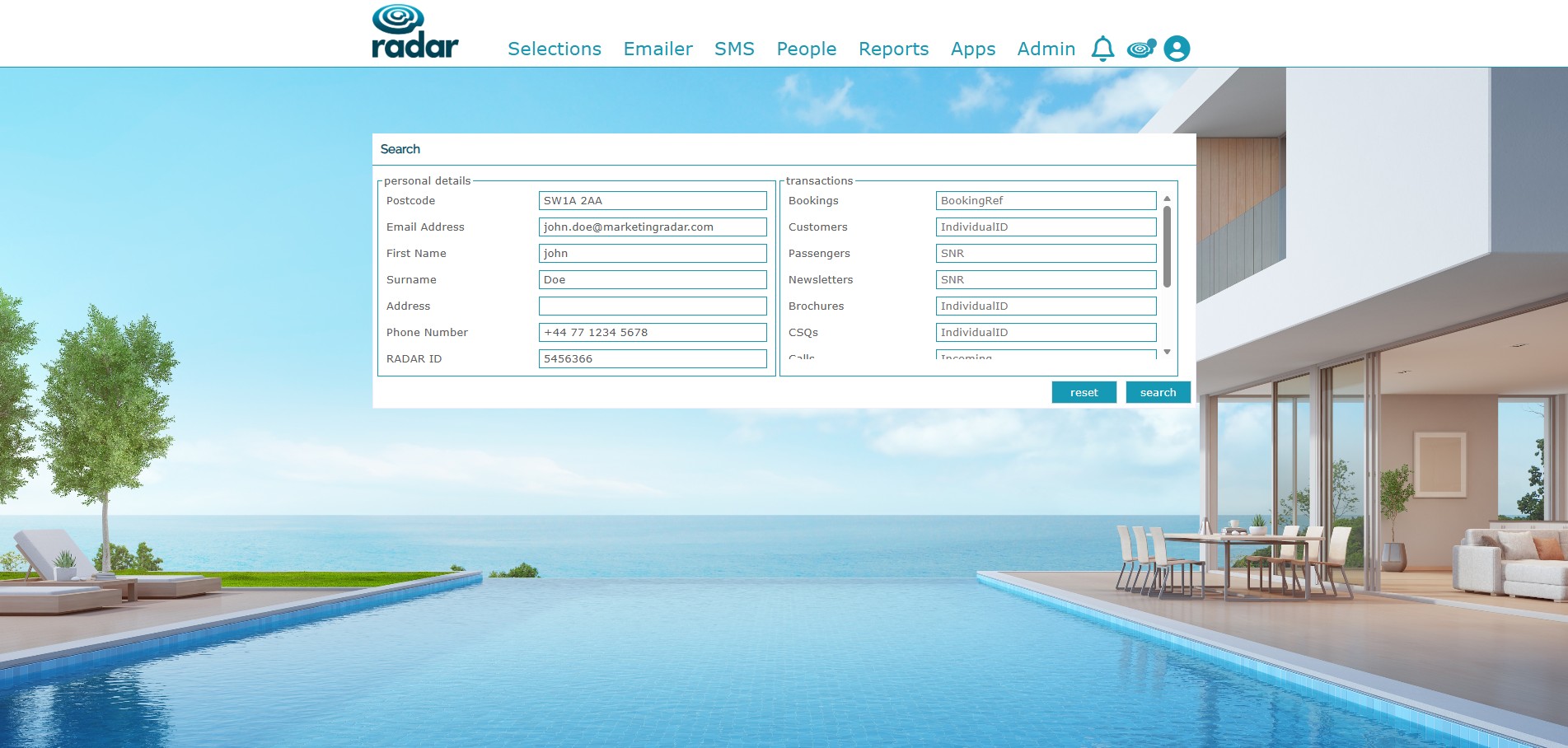1568x748 pixels.
Task: Click into the Postcode field
Action: pyautogui.click(x=653, y=200)
